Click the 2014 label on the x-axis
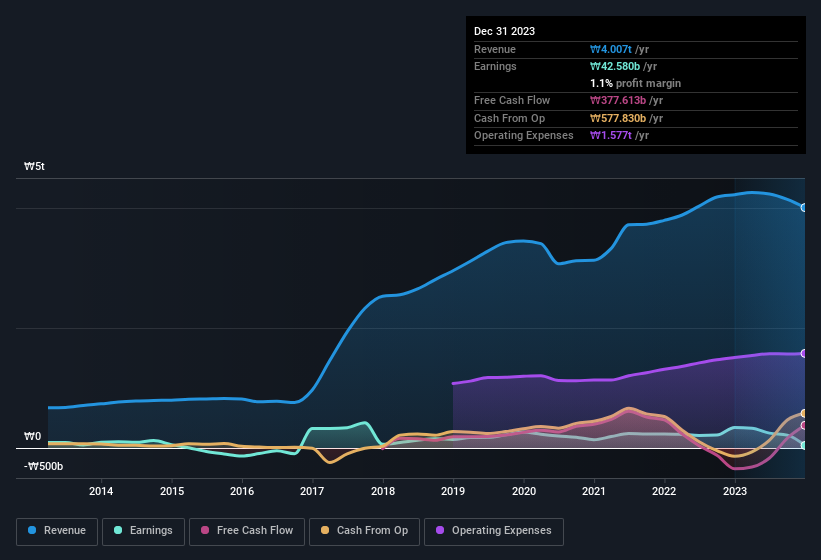The image size is (821, 560). pos(100,491)
